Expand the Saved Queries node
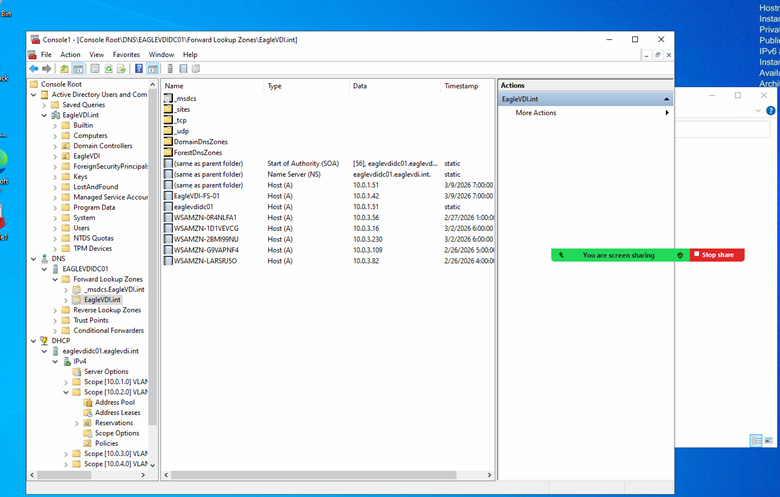Viewport: 780px width, 497px height. [44, 105]
